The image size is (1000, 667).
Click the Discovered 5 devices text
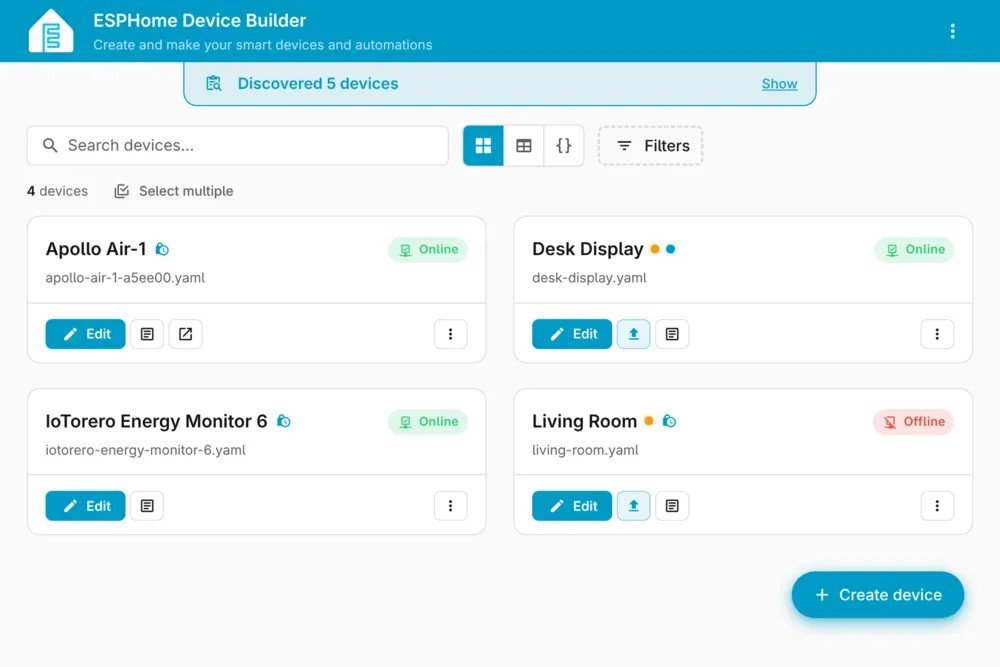pos(318,84)
